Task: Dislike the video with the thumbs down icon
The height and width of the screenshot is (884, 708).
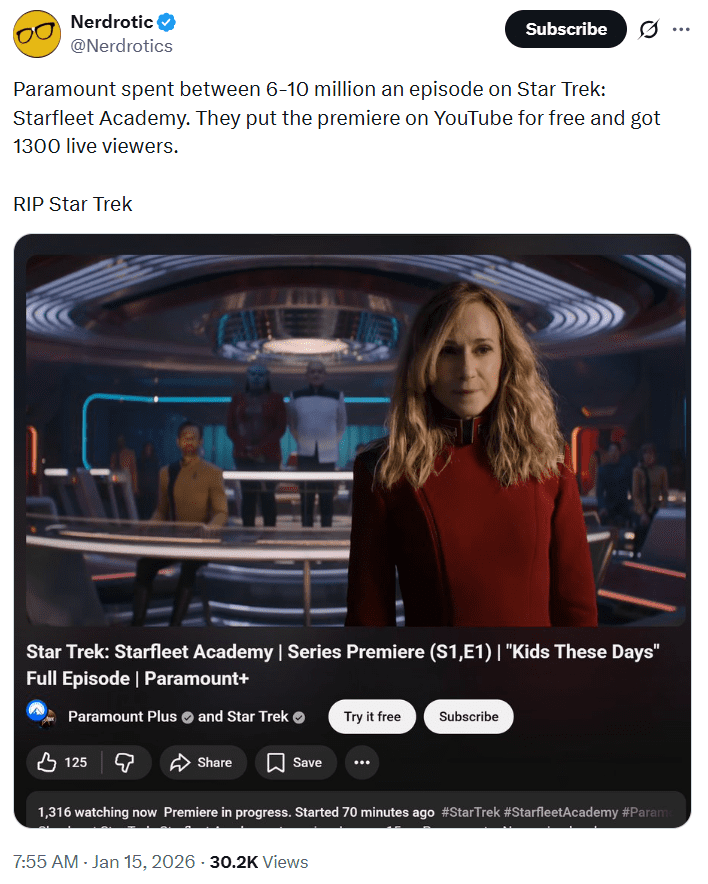Action: tap(125, 762)
